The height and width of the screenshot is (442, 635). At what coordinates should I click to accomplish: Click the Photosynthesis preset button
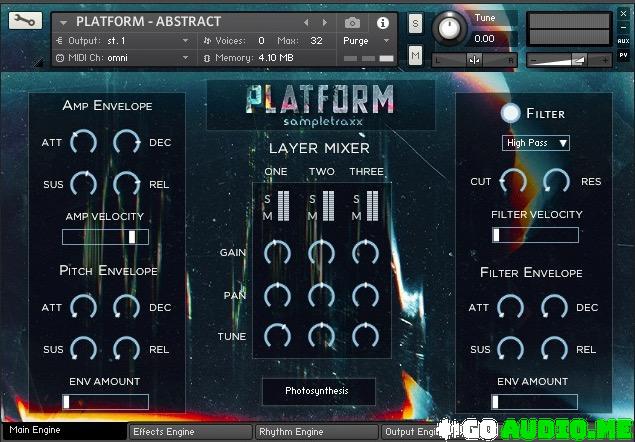pos(318,391)
